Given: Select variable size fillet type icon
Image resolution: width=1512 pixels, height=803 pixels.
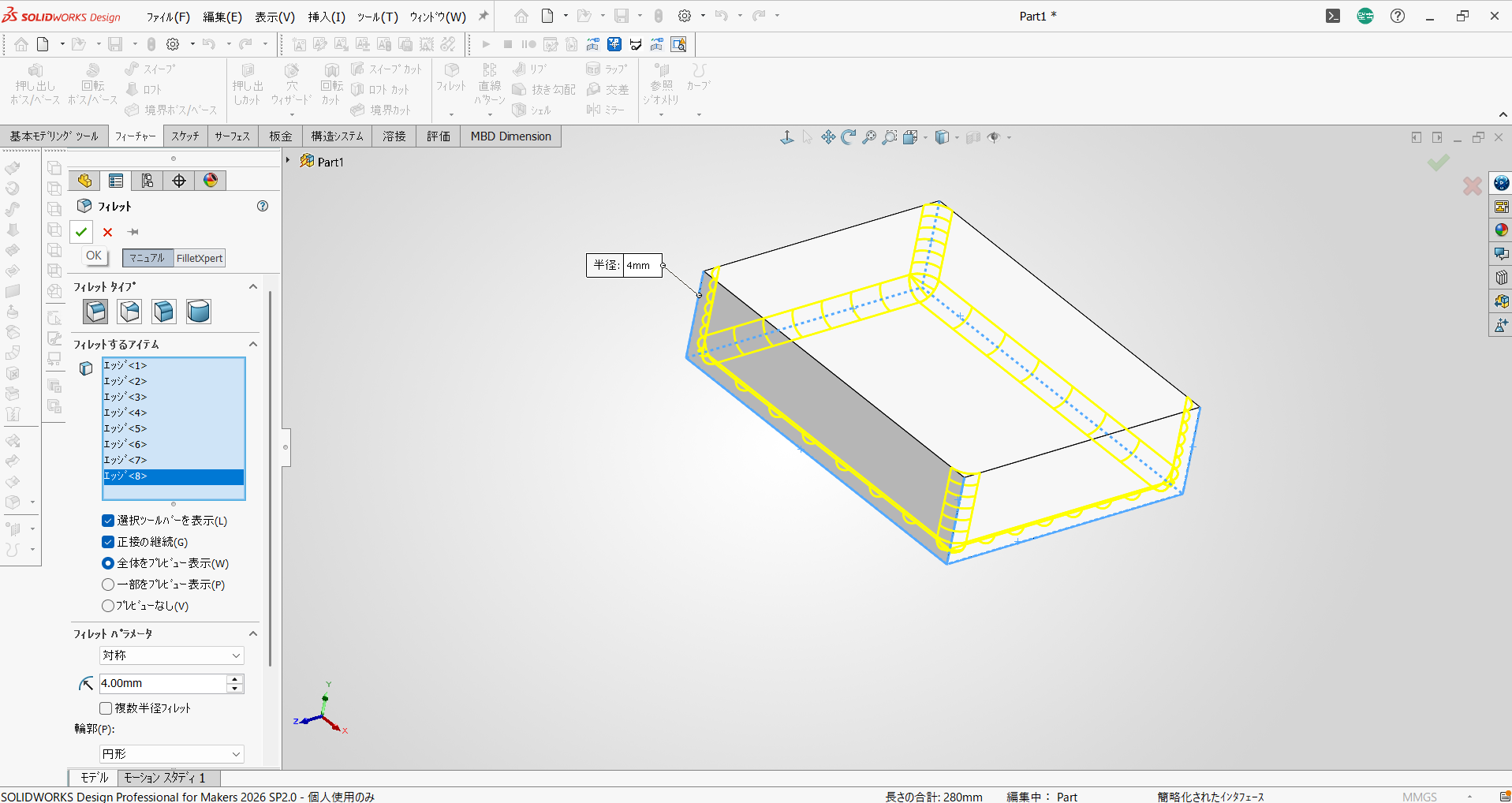Looking at the screenshot, I should 130,312.
